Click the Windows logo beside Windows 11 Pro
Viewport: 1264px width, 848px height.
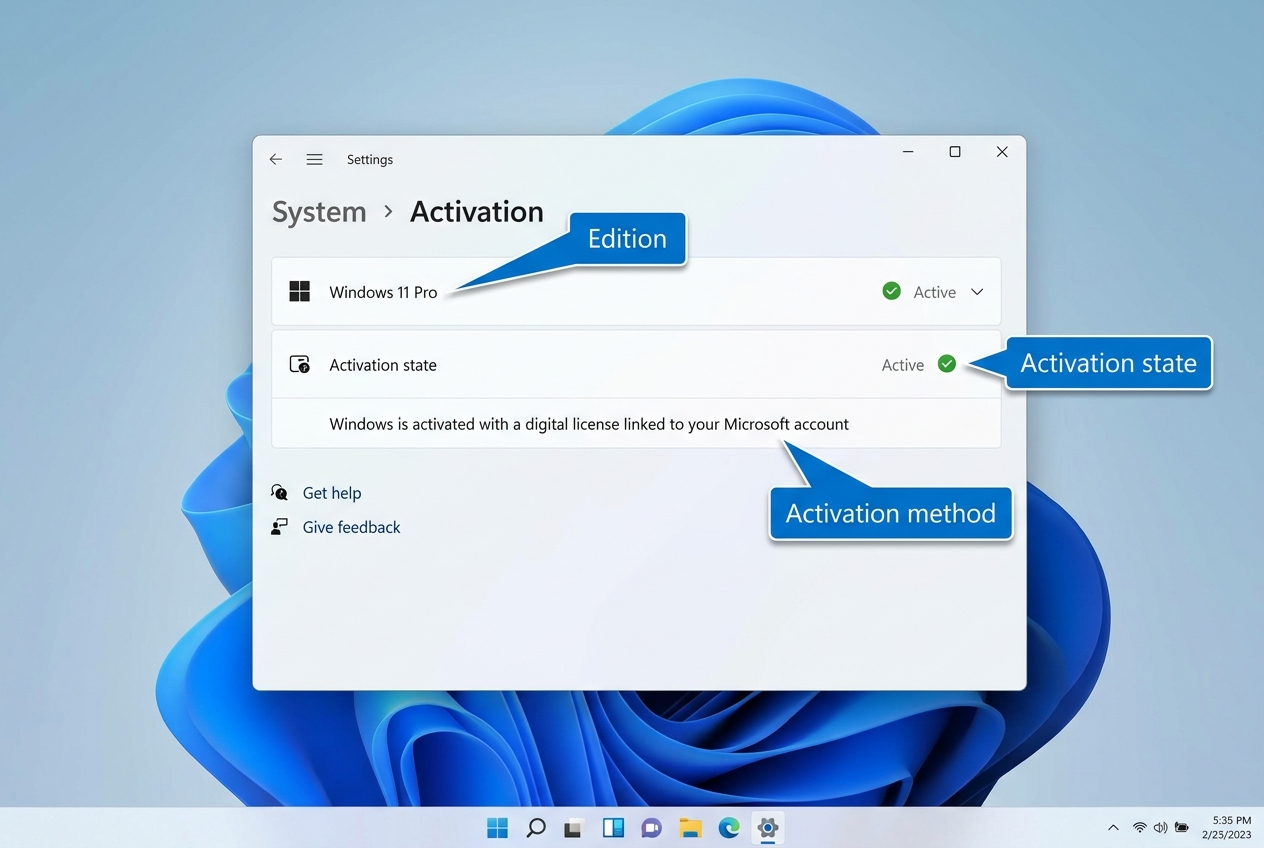299,292
